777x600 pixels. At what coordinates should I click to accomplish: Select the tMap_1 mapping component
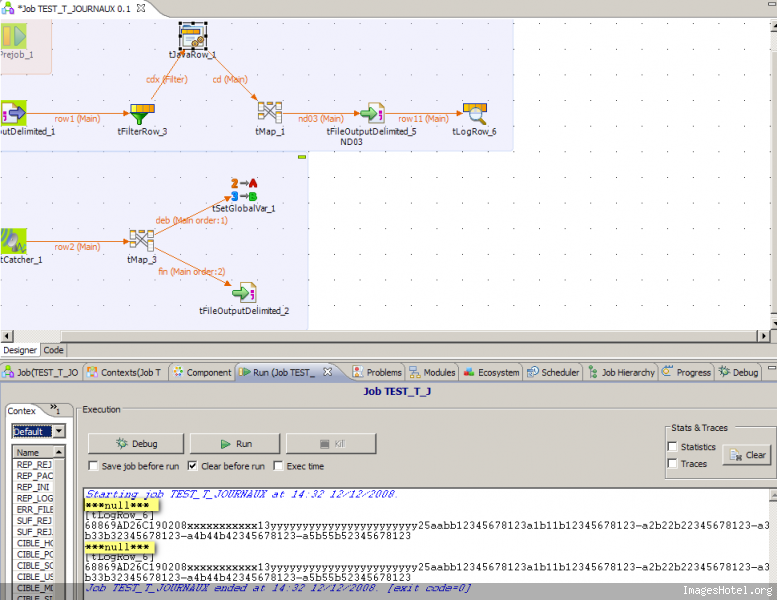pos(269,112)
